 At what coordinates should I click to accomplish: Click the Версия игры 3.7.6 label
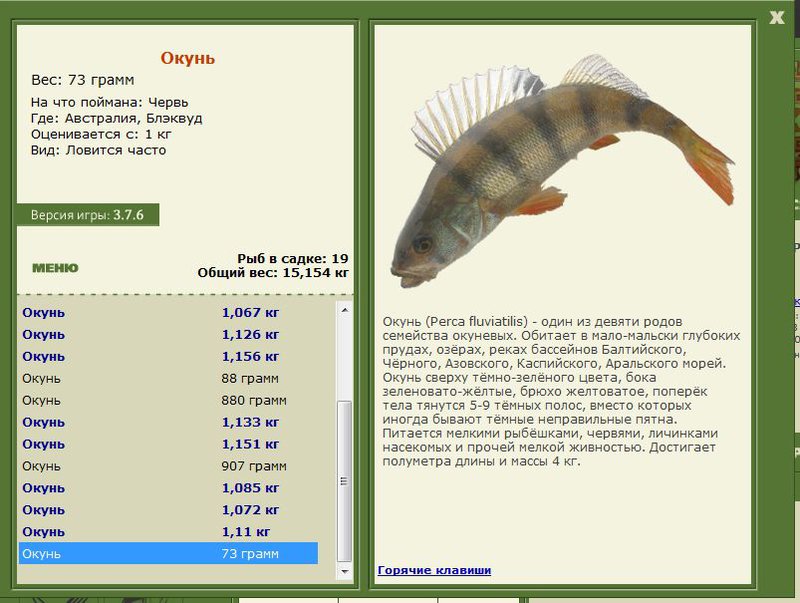tap(88, 215)
